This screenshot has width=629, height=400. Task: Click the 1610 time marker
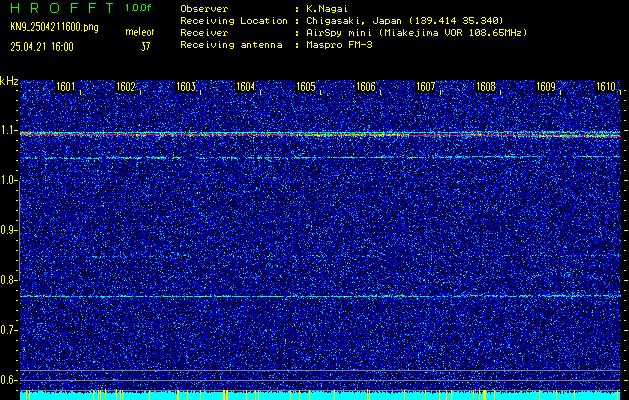tap(606, 87)
